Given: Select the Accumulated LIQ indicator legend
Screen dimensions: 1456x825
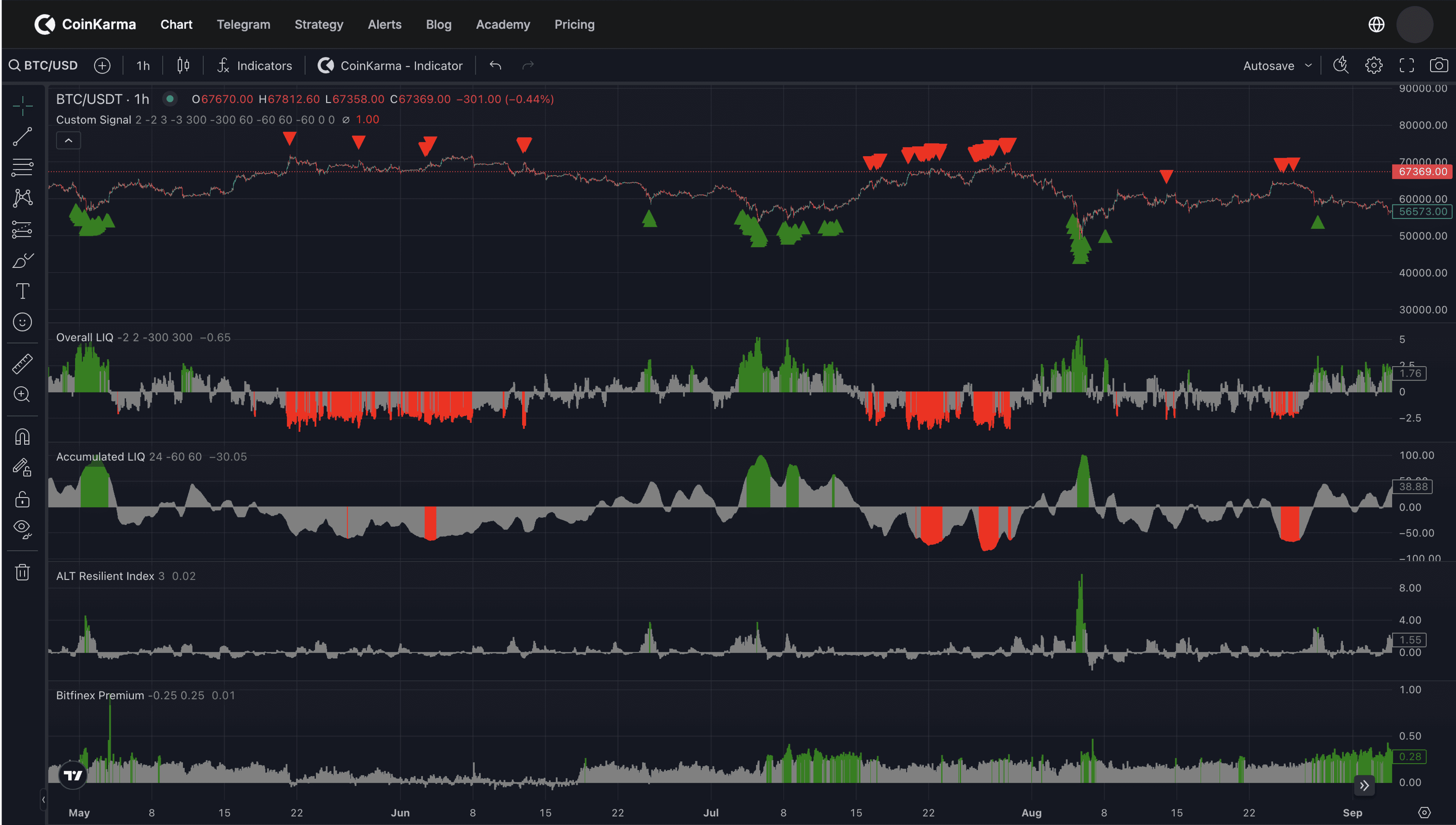Looking at the screenshot, I should [100, 457].
